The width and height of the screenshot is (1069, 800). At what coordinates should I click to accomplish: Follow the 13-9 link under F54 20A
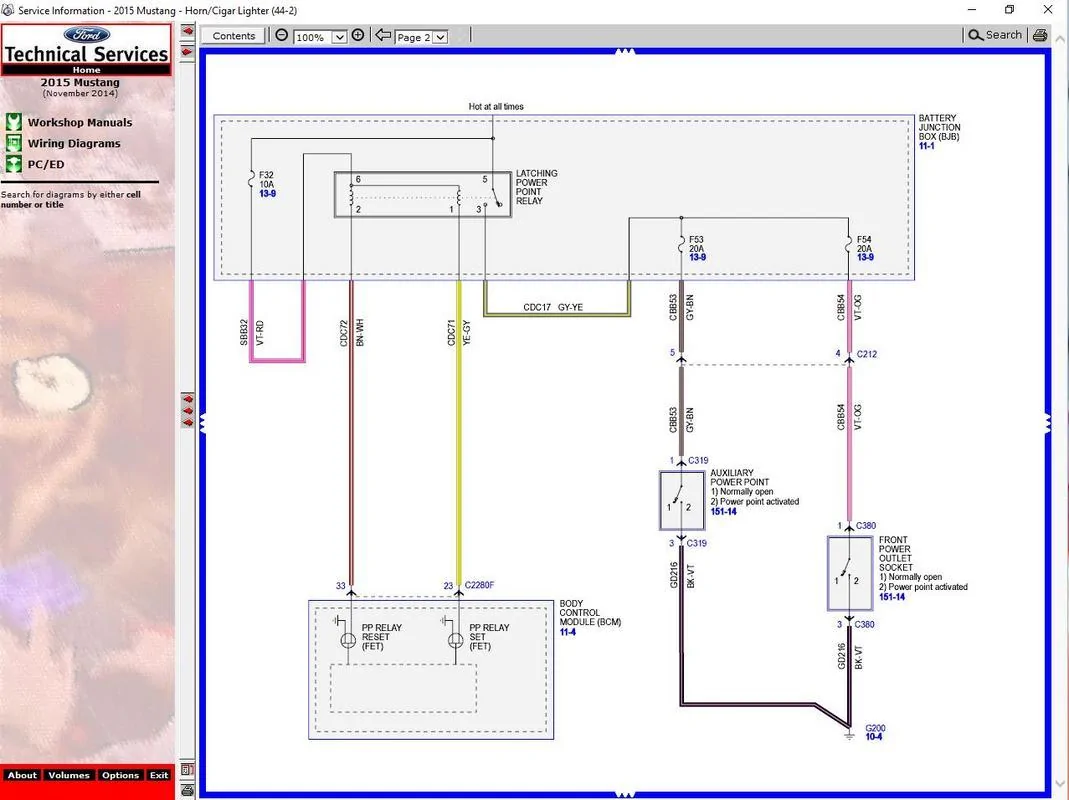click(865, 258)
